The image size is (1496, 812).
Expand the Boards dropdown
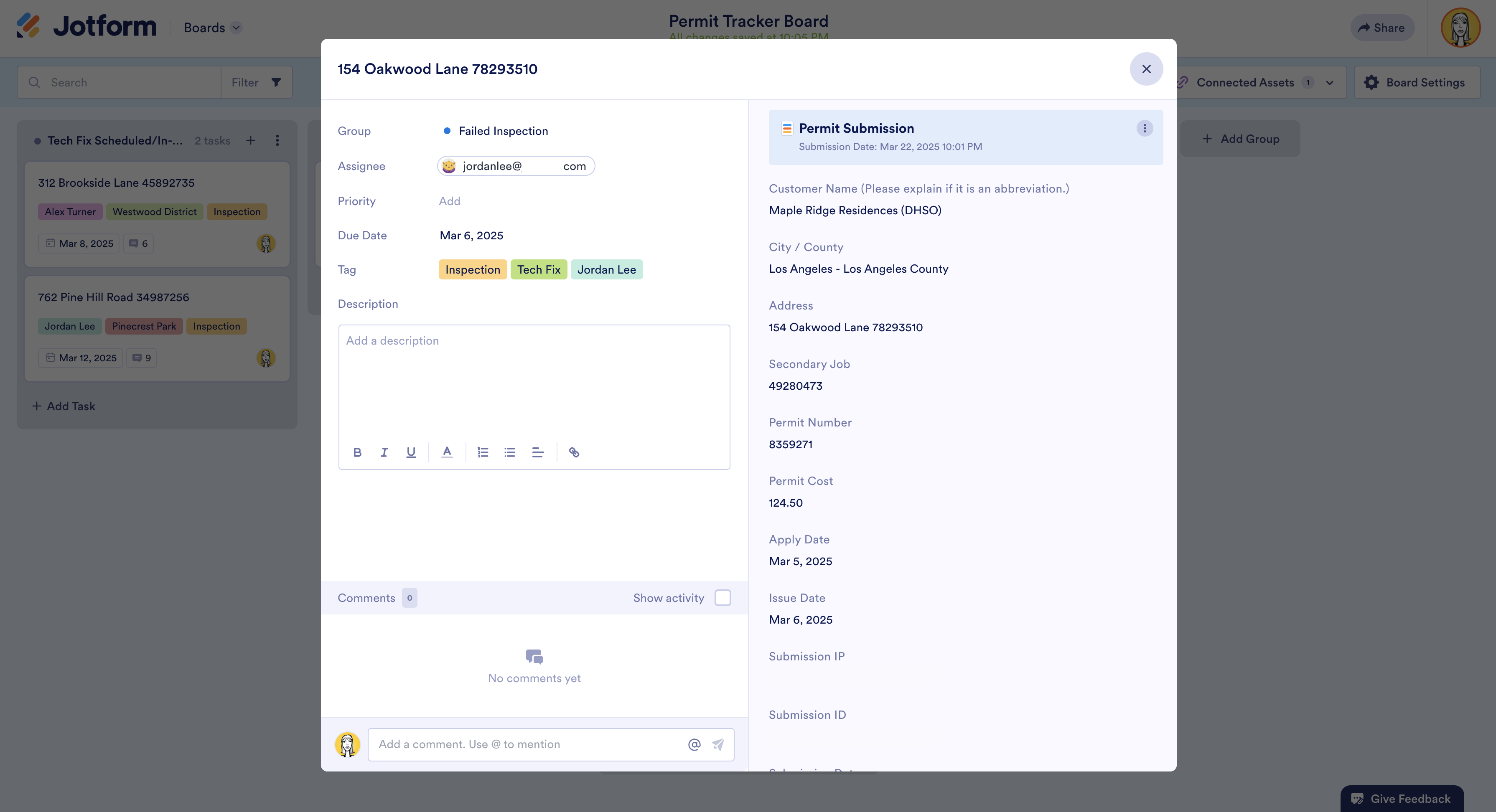click(236, 28)
